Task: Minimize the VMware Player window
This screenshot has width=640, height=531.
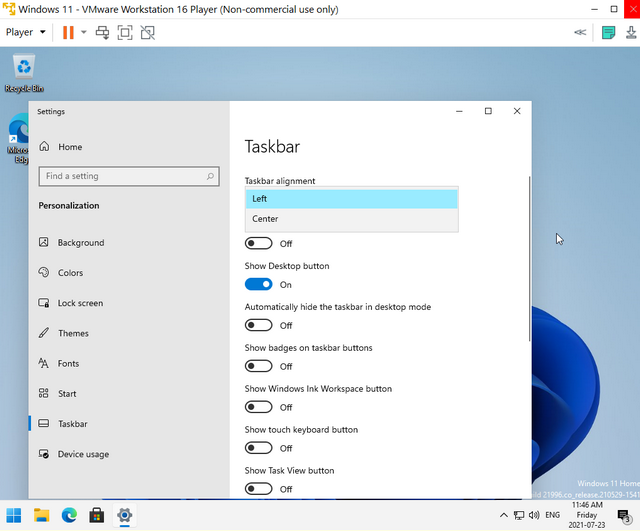Action: [595, 9]
